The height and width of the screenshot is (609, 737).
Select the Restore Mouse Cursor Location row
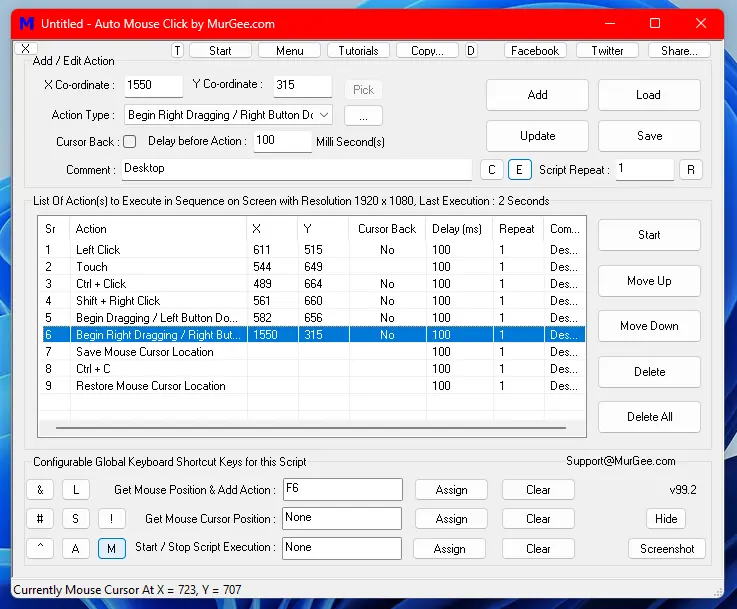(314, 385)
